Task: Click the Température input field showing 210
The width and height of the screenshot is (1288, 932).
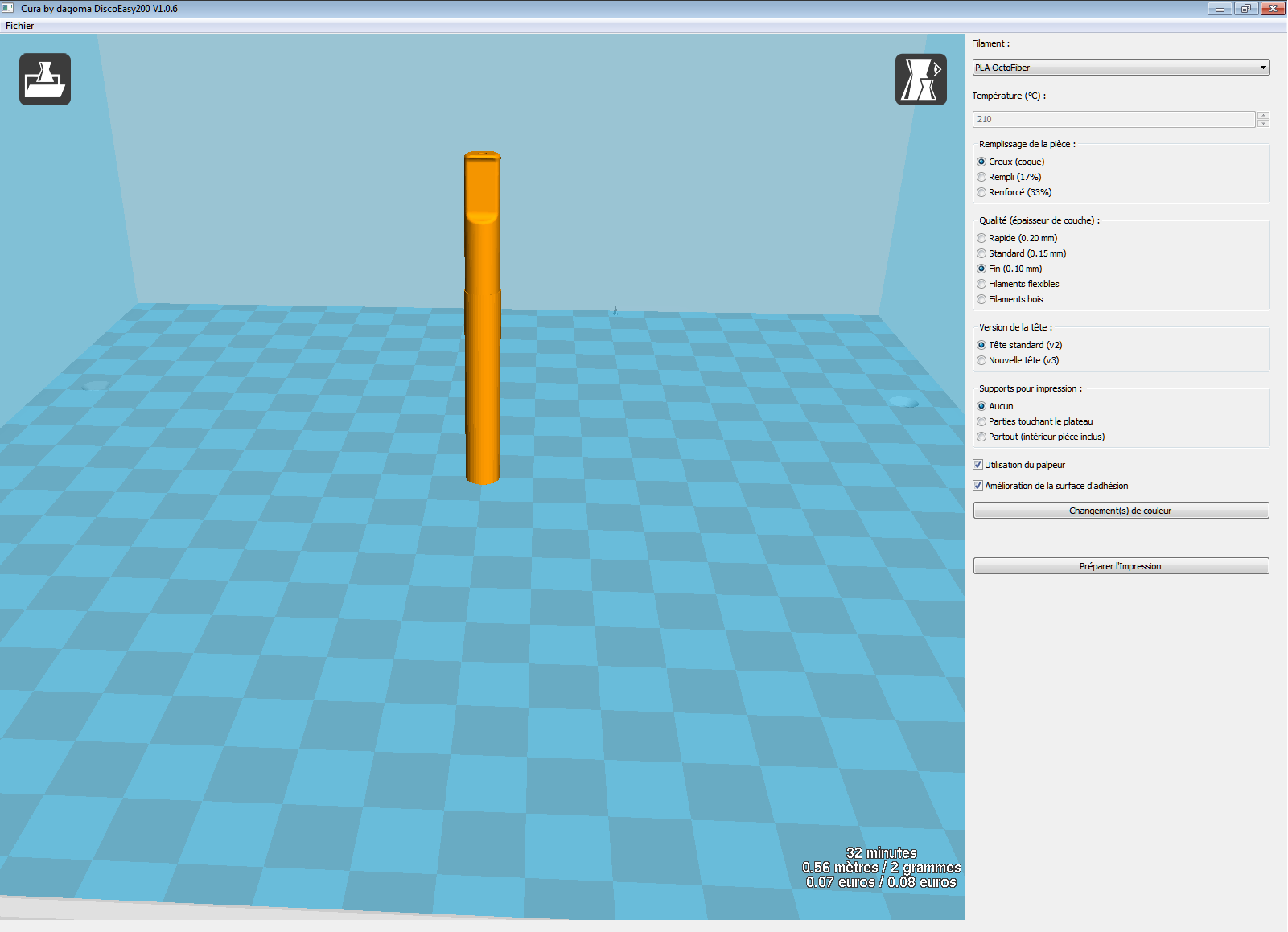Action: point(1113,119)
